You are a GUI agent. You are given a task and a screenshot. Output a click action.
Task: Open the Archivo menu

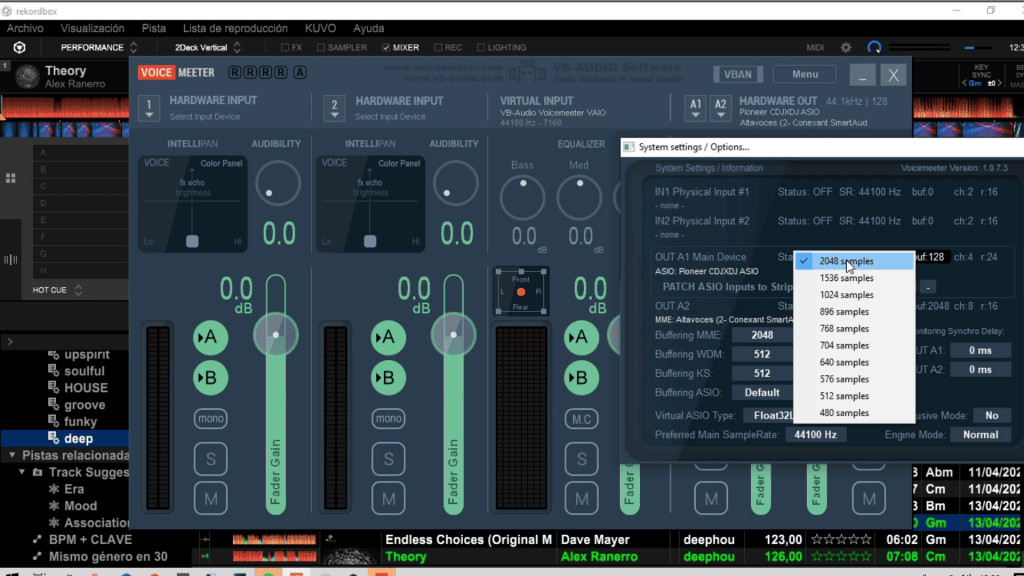coord(25,29)
